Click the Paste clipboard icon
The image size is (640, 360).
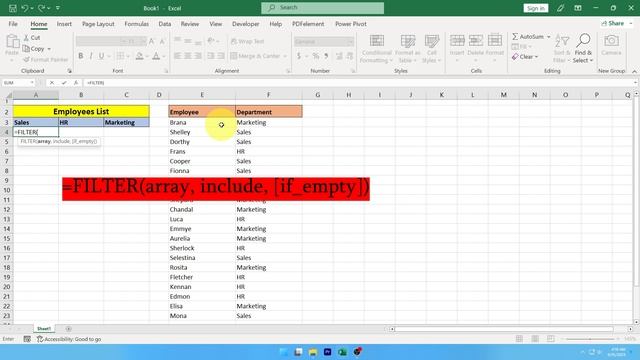point(12,41)
